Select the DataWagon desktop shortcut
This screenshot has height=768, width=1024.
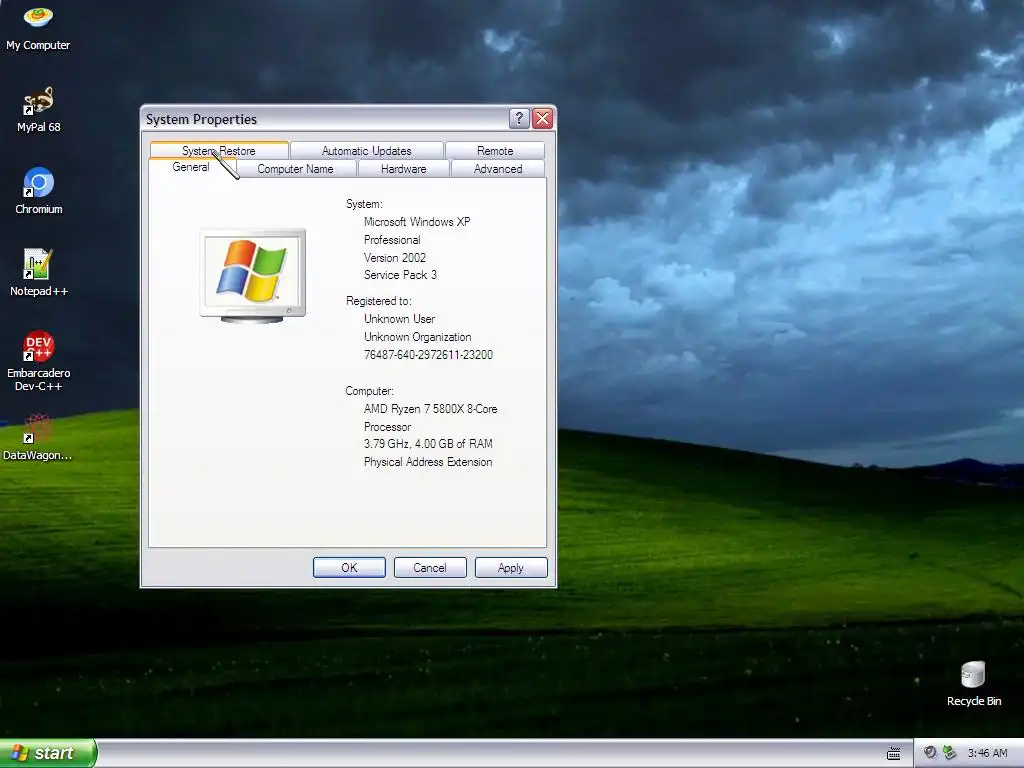[37, 437]
